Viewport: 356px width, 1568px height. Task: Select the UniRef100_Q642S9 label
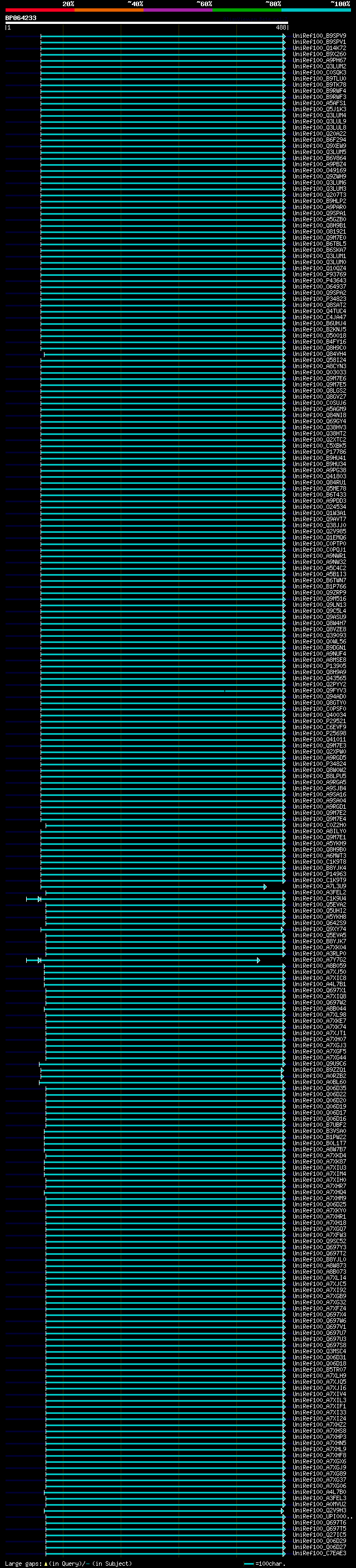tap(319, 923)
